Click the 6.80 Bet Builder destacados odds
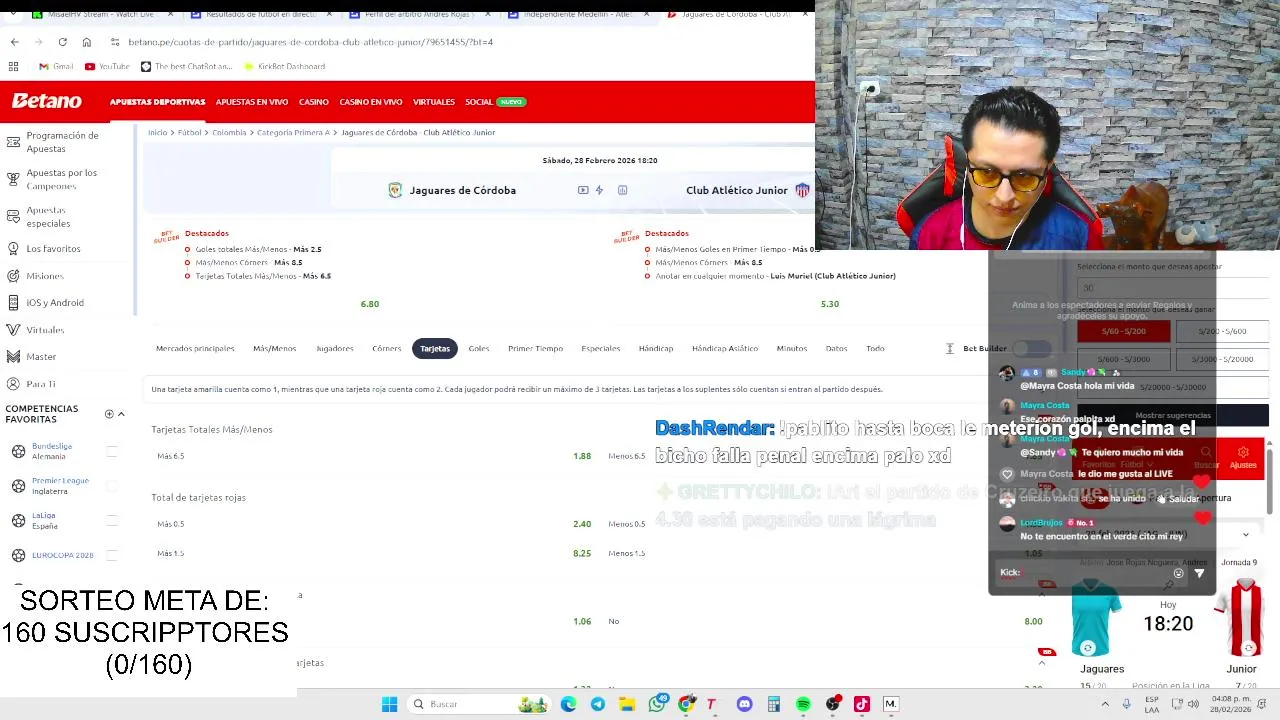This screenshot has width=1280, height=720. pos(370,304)
